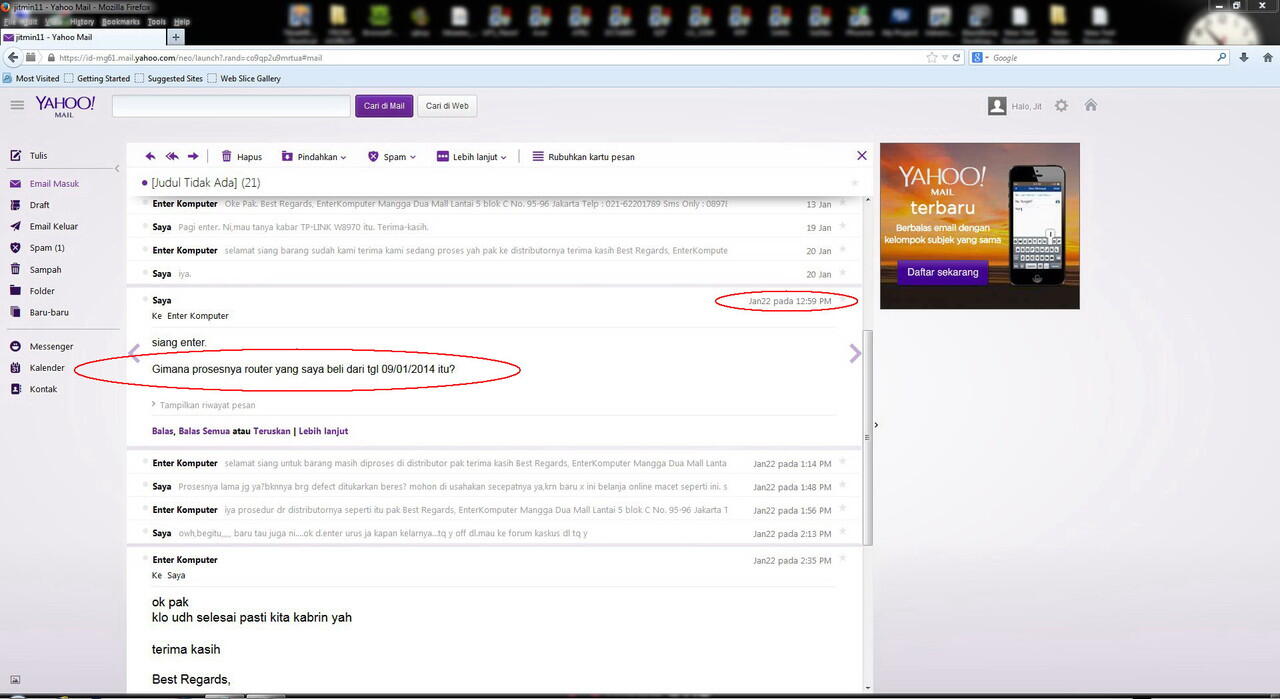Open the Bookmarks menu
Screen dimensions: 1280x699
click(x=121, y=21)
